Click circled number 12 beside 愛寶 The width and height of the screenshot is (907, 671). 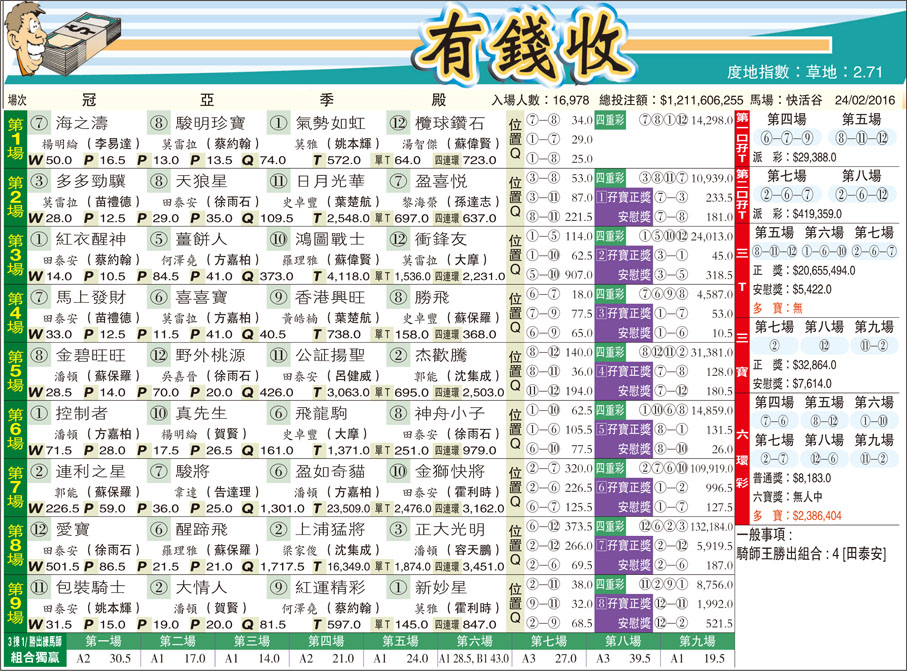pos(39,529)
